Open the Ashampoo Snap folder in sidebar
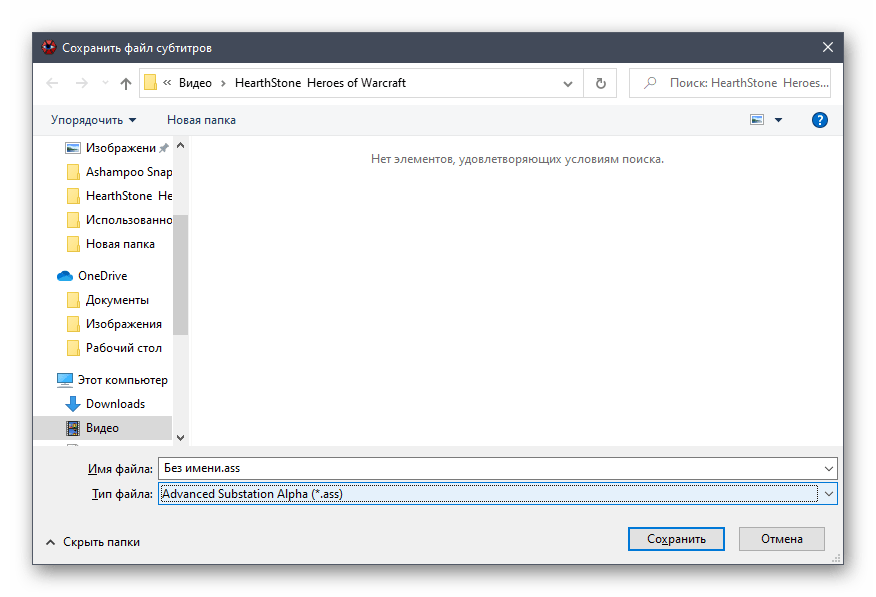The image size is (876, 597). point(118,172)
